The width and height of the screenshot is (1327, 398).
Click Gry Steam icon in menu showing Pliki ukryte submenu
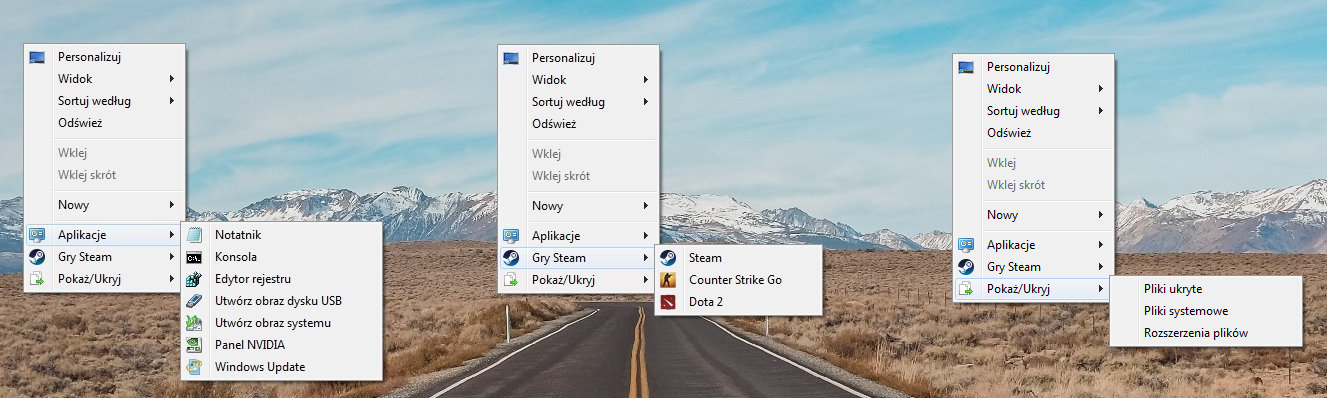point(966,267)
